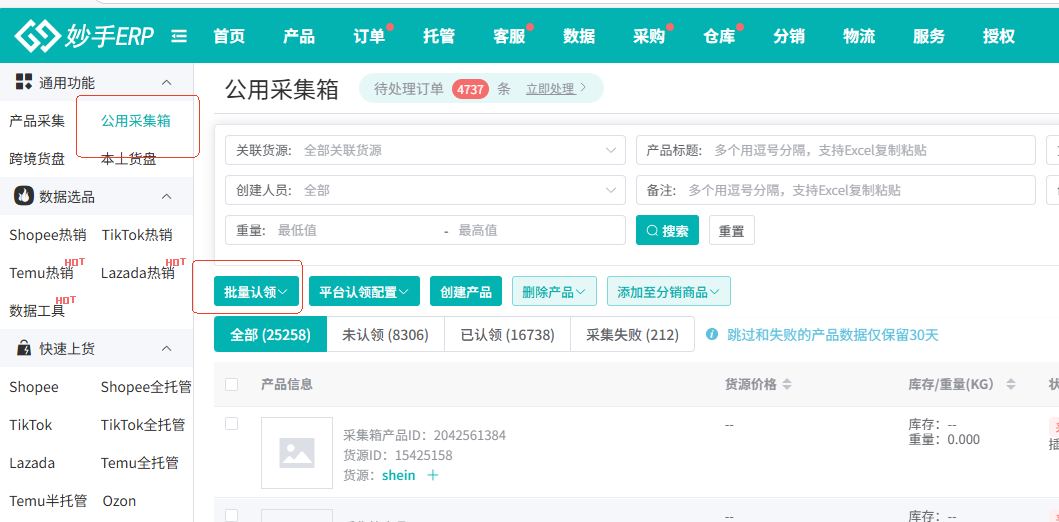Open the 采购 menu
The height and width of the screenshot is (522, 1059).
click(x=649, y=36)
